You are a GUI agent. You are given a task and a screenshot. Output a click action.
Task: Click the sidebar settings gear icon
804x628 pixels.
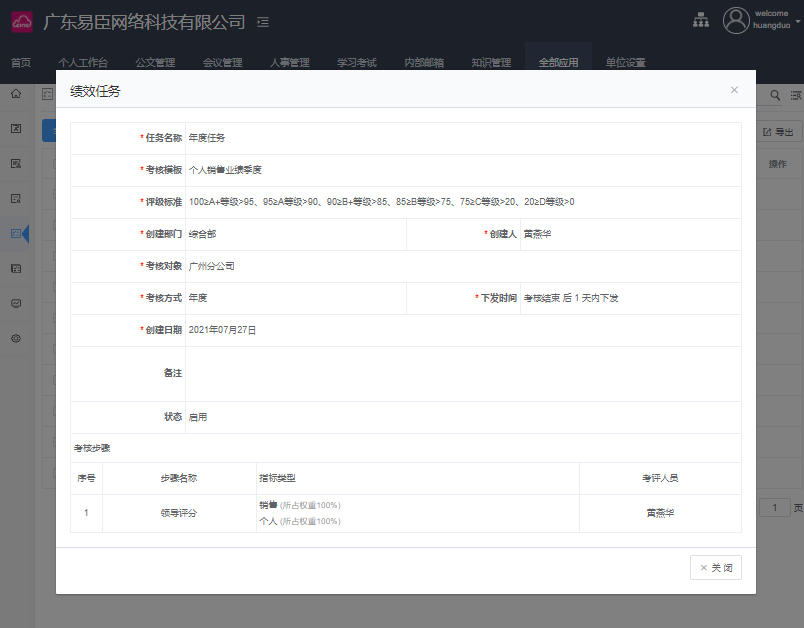point(16,338)
